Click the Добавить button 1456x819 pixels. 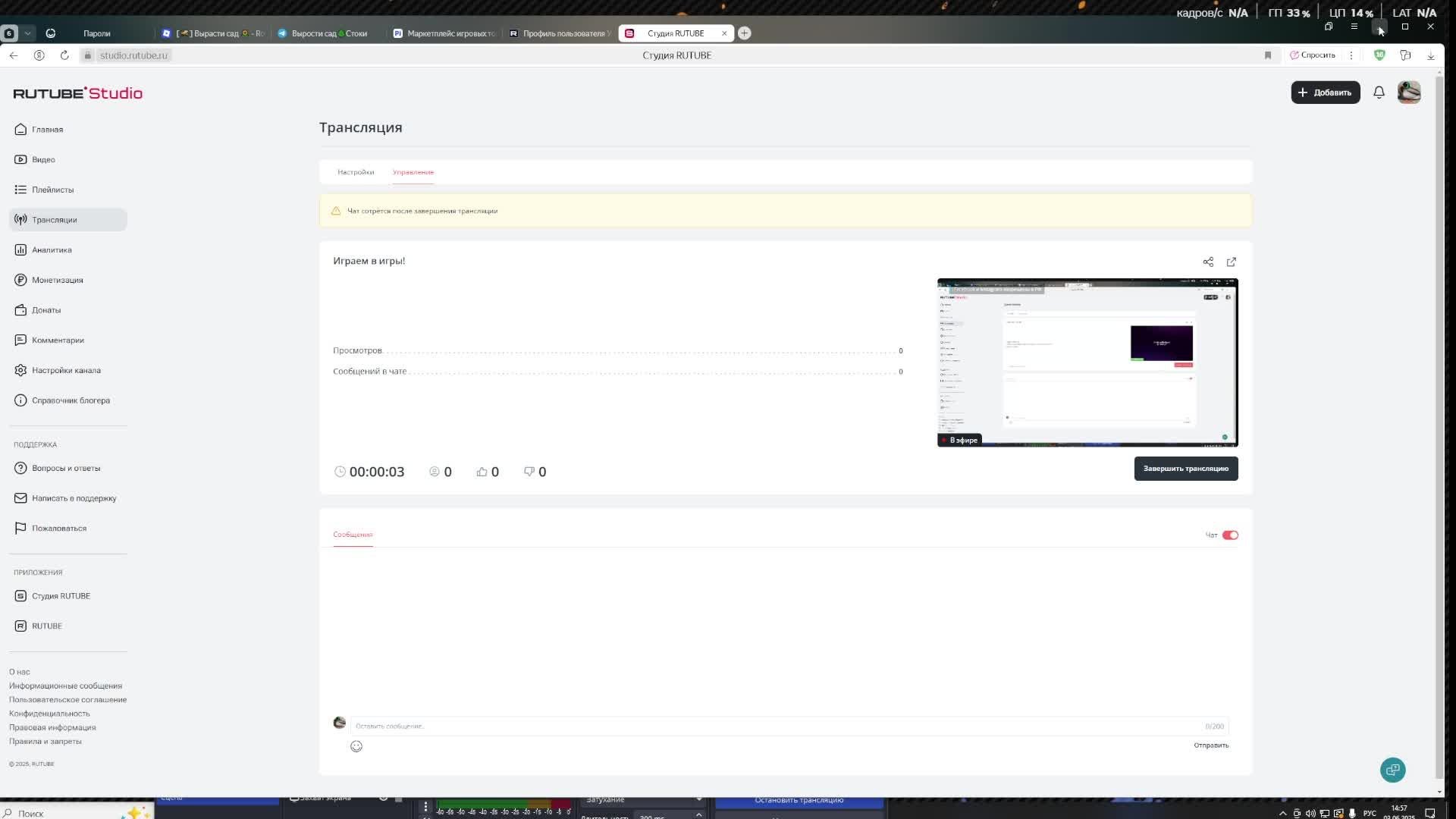[1325, 93]
